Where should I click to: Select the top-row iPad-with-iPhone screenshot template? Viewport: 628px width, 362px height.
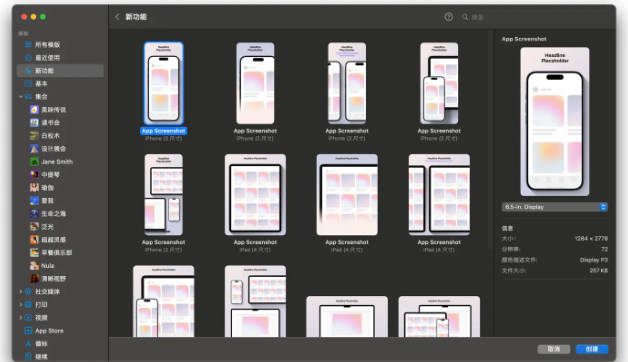pyautogui.click(x=439, y=83)
